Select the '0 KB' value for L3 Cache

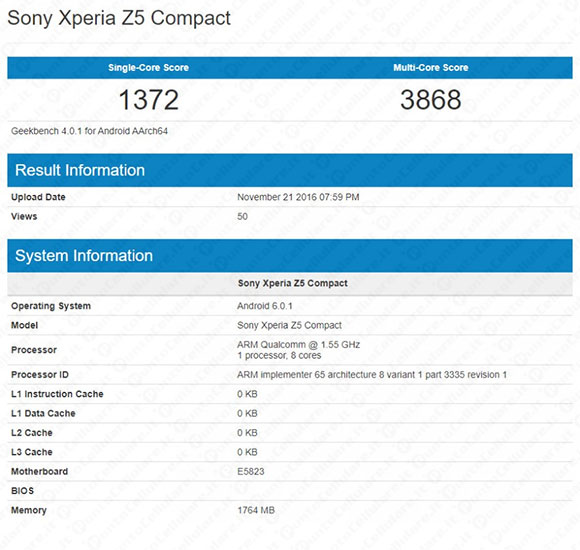point(247,452)
